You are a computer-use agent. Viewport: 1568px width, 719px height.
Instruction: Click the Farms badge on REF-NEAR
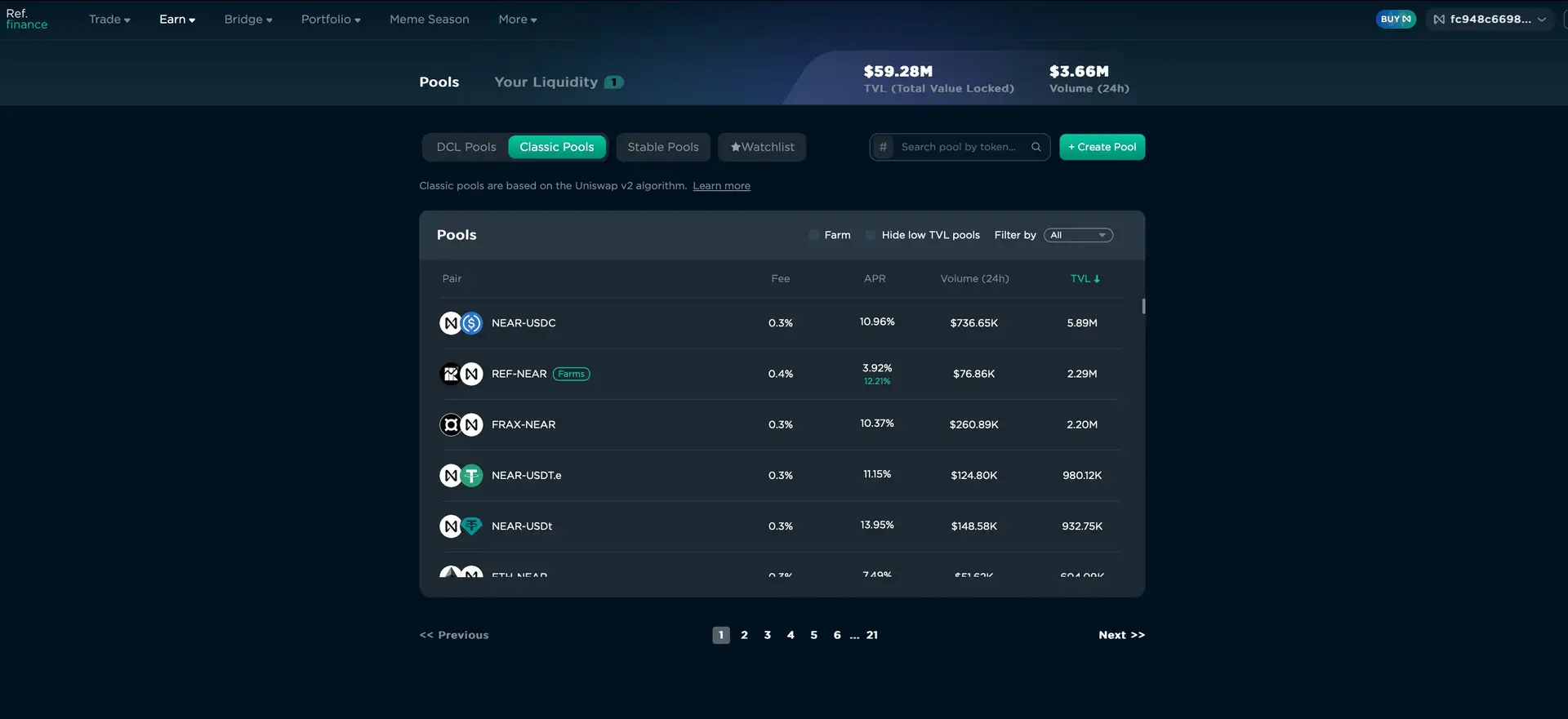(x=571, y=374)
